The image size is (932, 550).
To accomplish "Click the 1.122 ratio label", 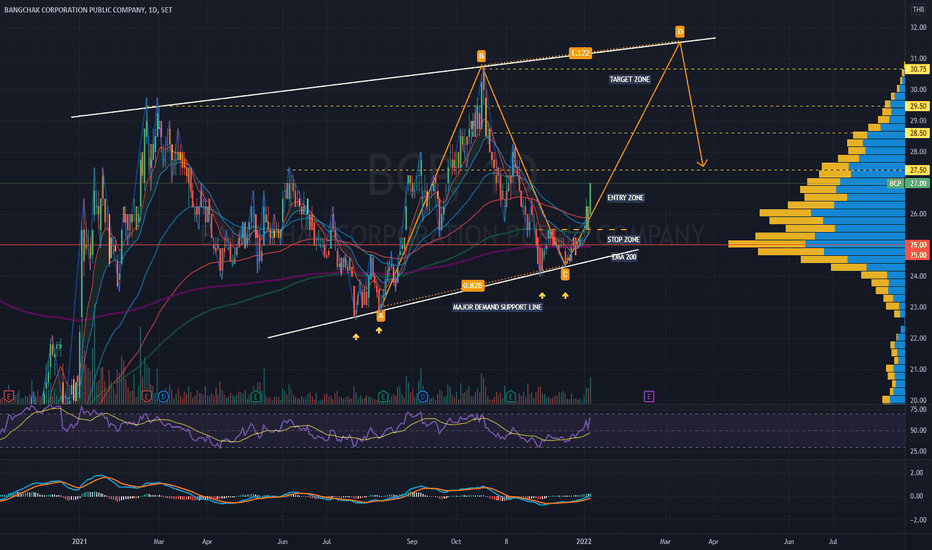I will pyautogui.click(x=580, y=53).
